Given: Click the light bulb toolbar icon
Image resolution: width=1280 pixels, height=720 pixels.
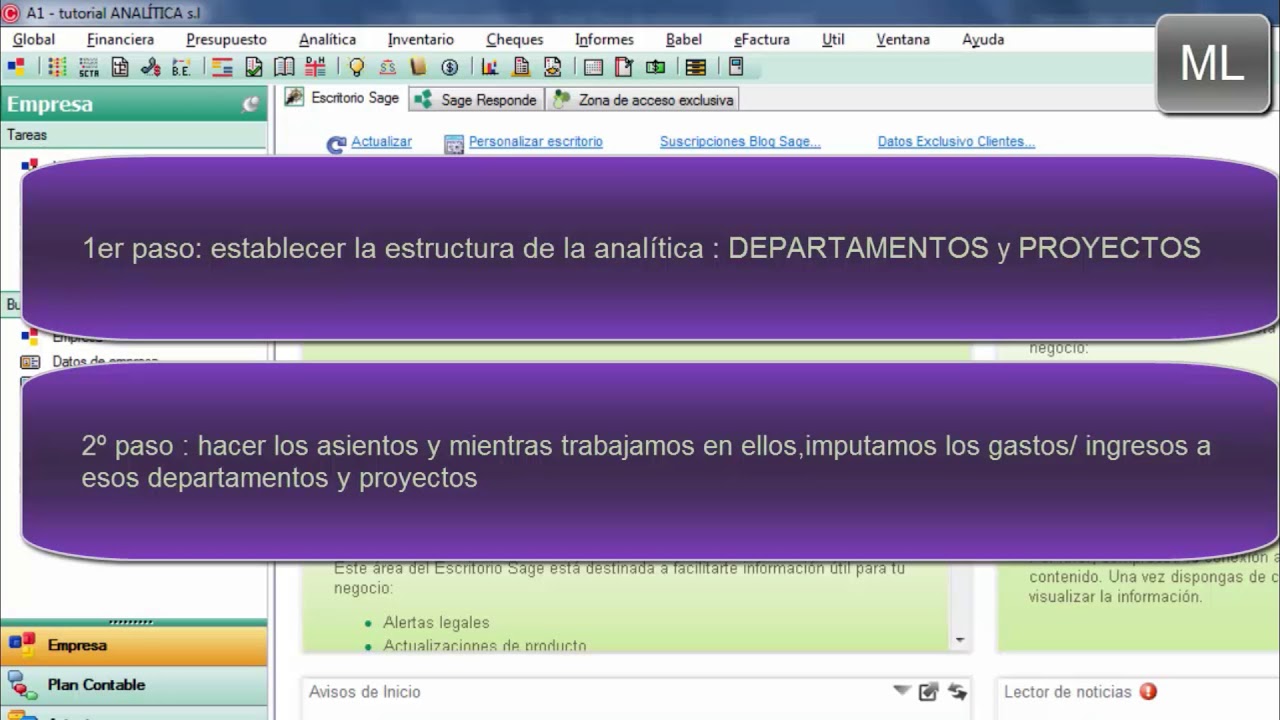Looking at the screenshot, I should [x=356, y=67].
